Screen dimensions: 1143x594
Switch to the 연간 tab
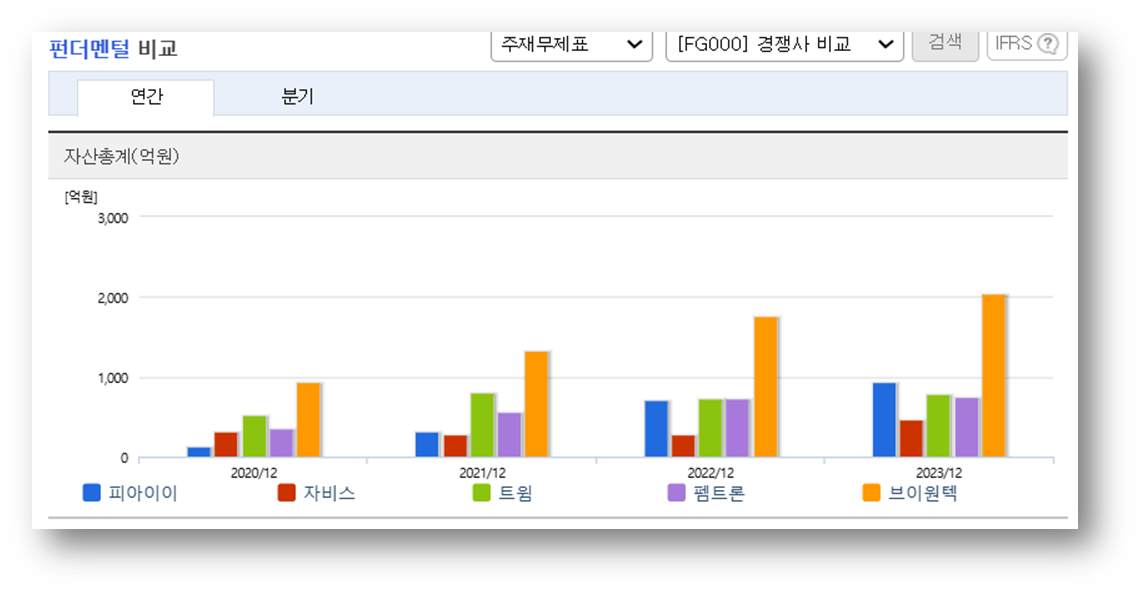coord(146,97)
